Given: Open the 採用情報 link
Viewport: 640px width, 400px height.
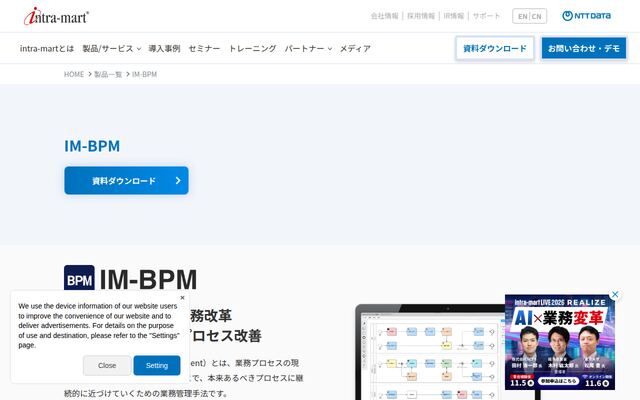Looking at the screenshot, I should pos(421,16).
